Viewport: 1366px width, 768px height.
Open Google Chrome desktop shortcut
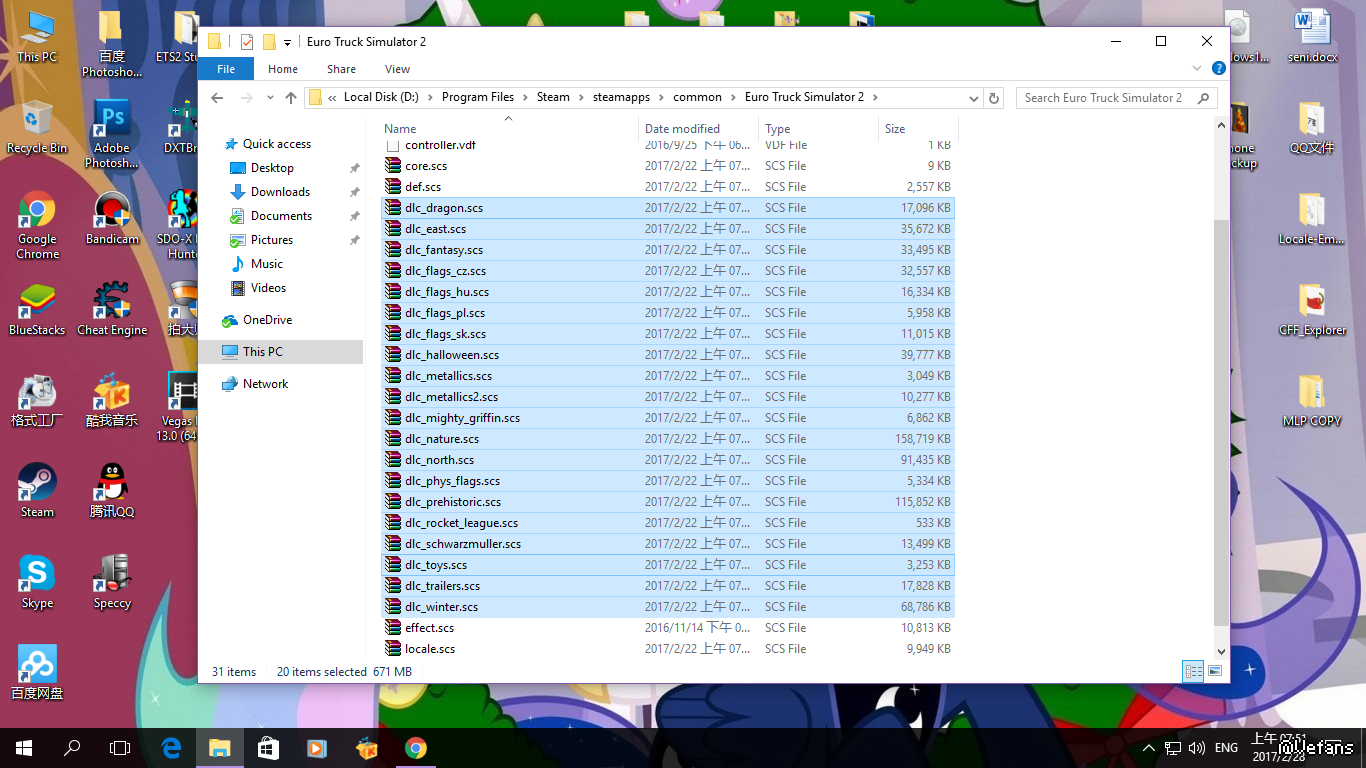tap(37, 226)
